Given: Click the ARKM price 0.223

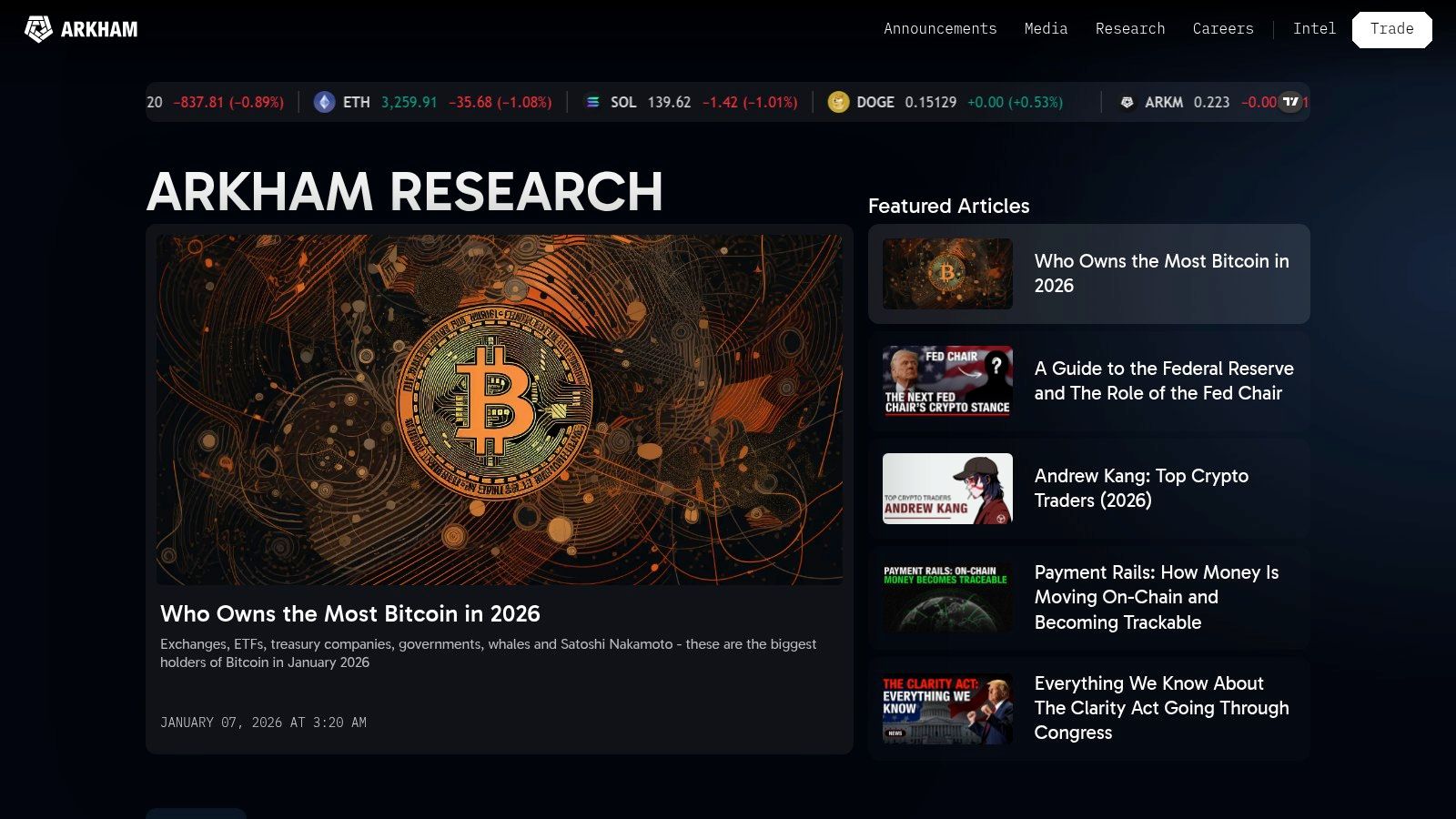Looking at the screenshot, I should (x=1211, y=102).
